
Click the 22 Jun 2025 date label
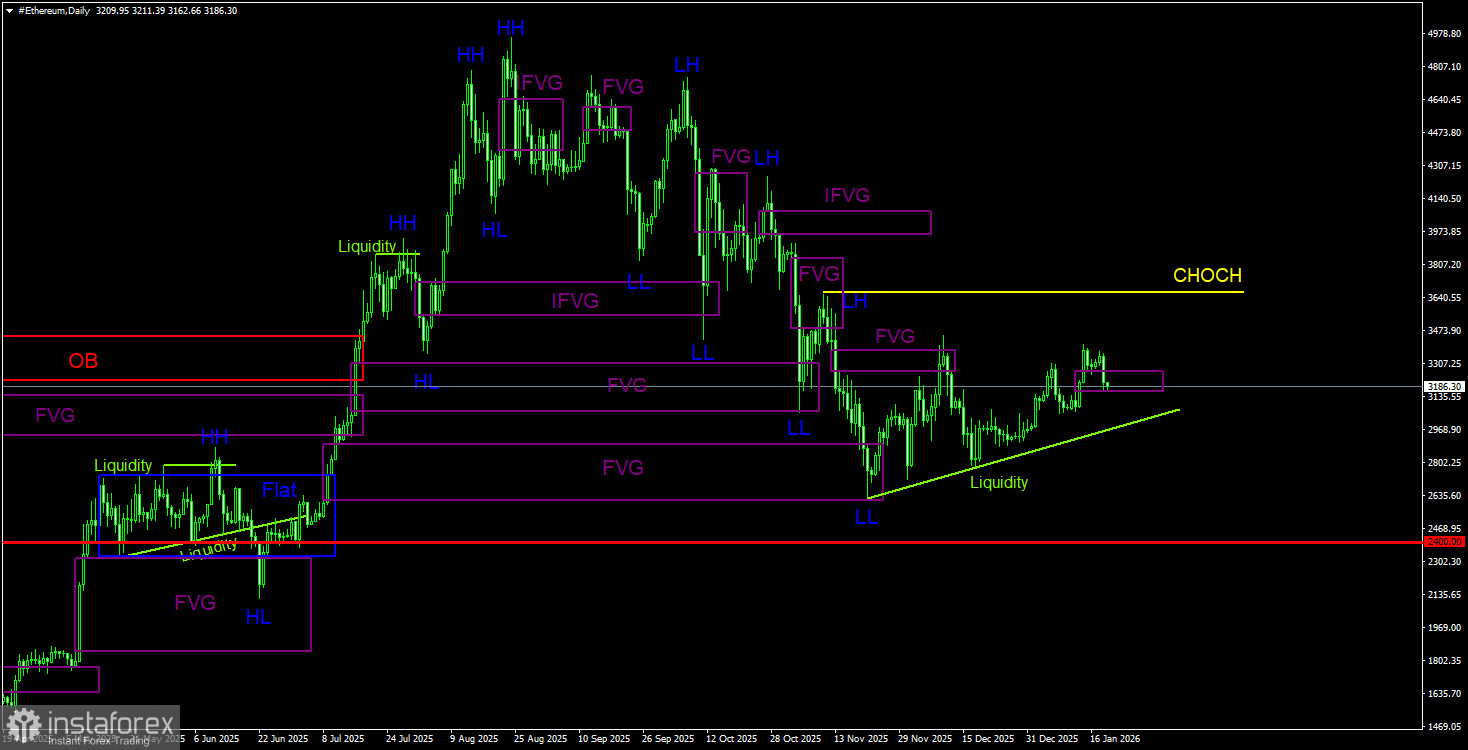283,739
